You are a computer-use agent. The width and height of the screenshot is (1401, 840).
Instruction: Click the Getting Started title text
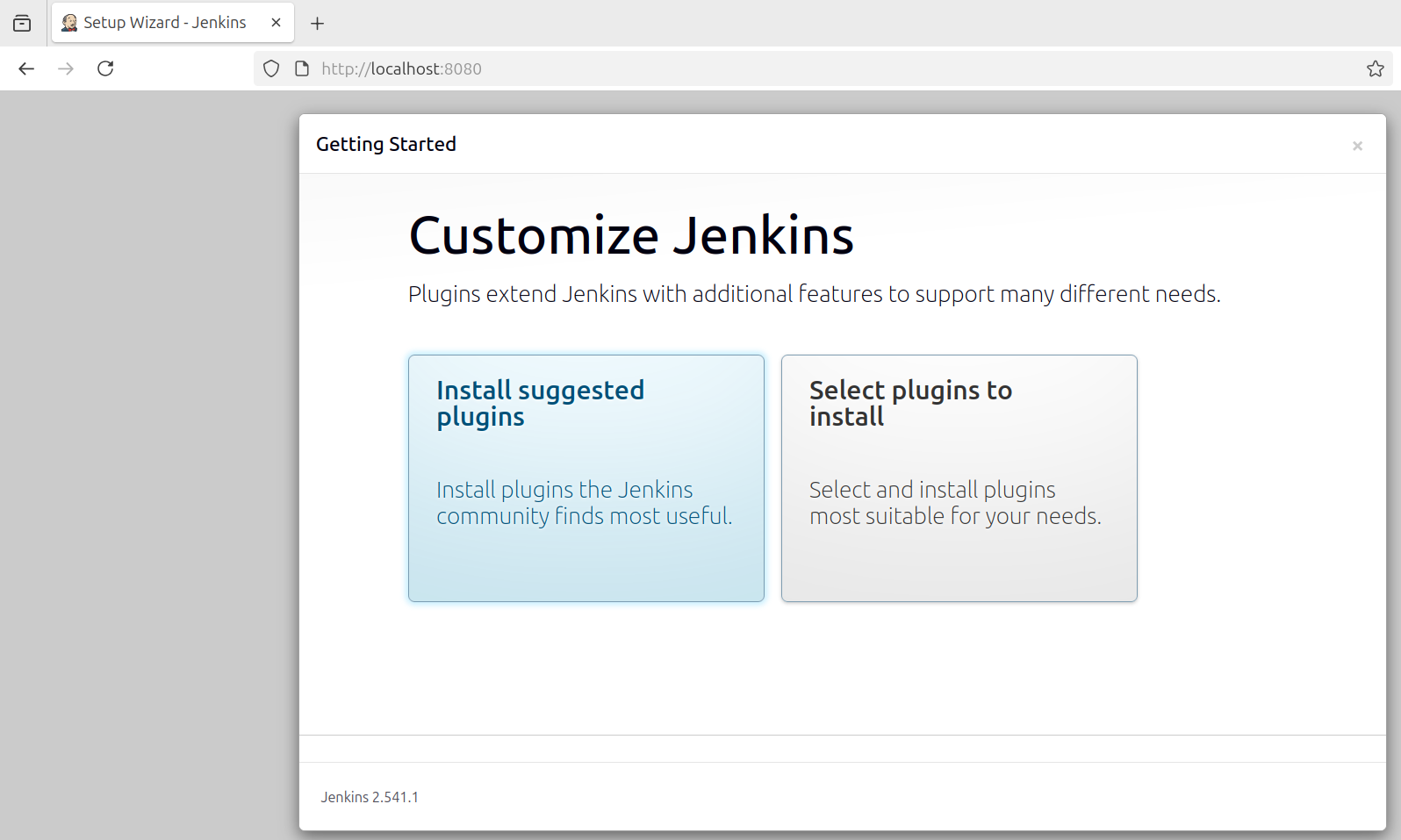[x=386, y=144]
